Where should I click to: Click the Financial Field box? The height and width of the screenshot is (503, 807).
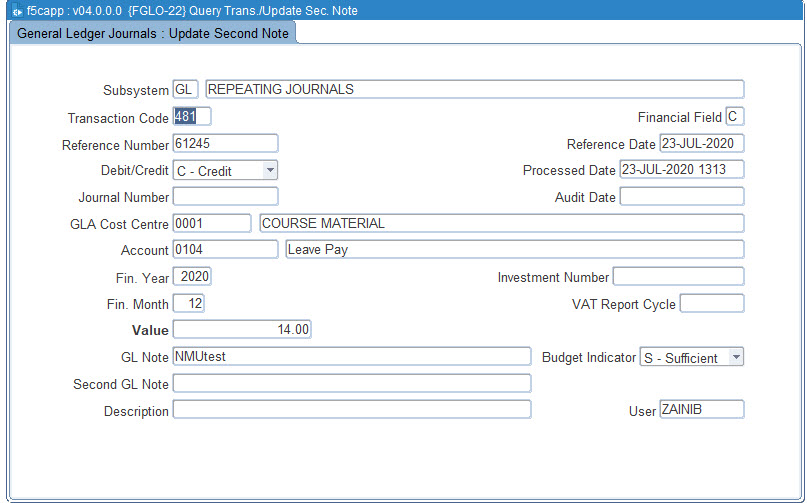click(x=734, y=117)
